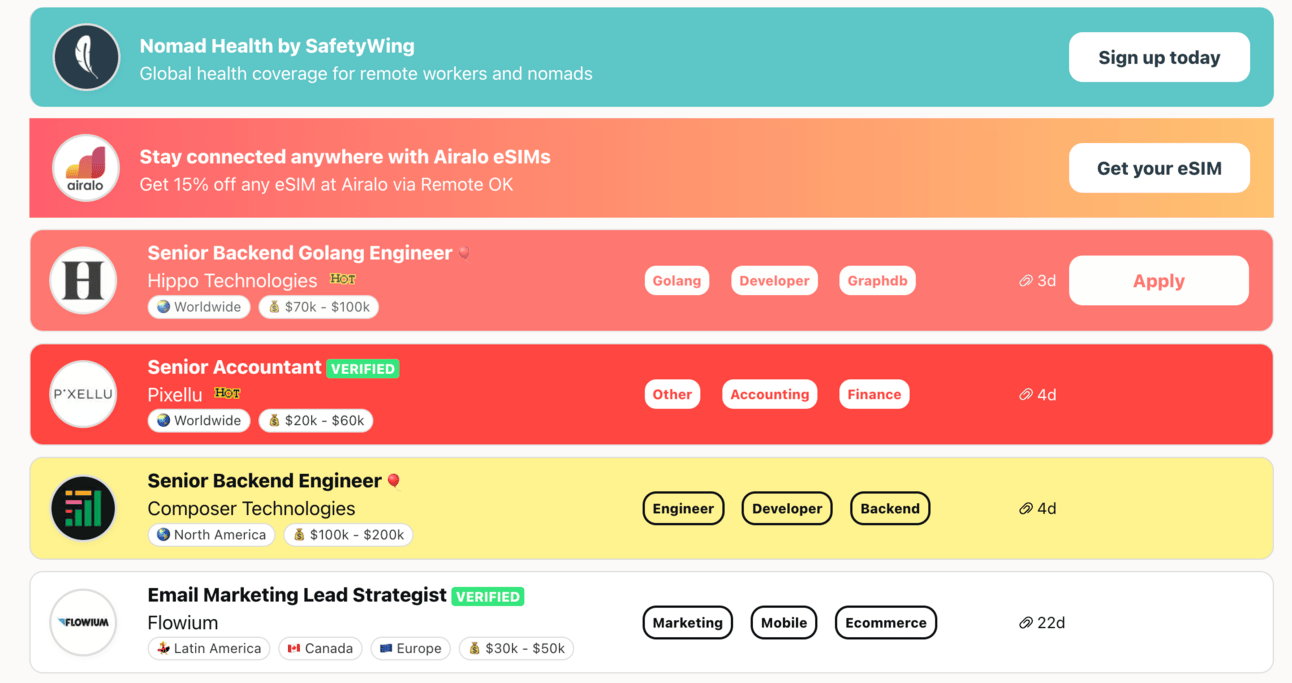Click the North America location tag
The width and height of the screenshot is (1292, 683).
[x=211, y=535]
